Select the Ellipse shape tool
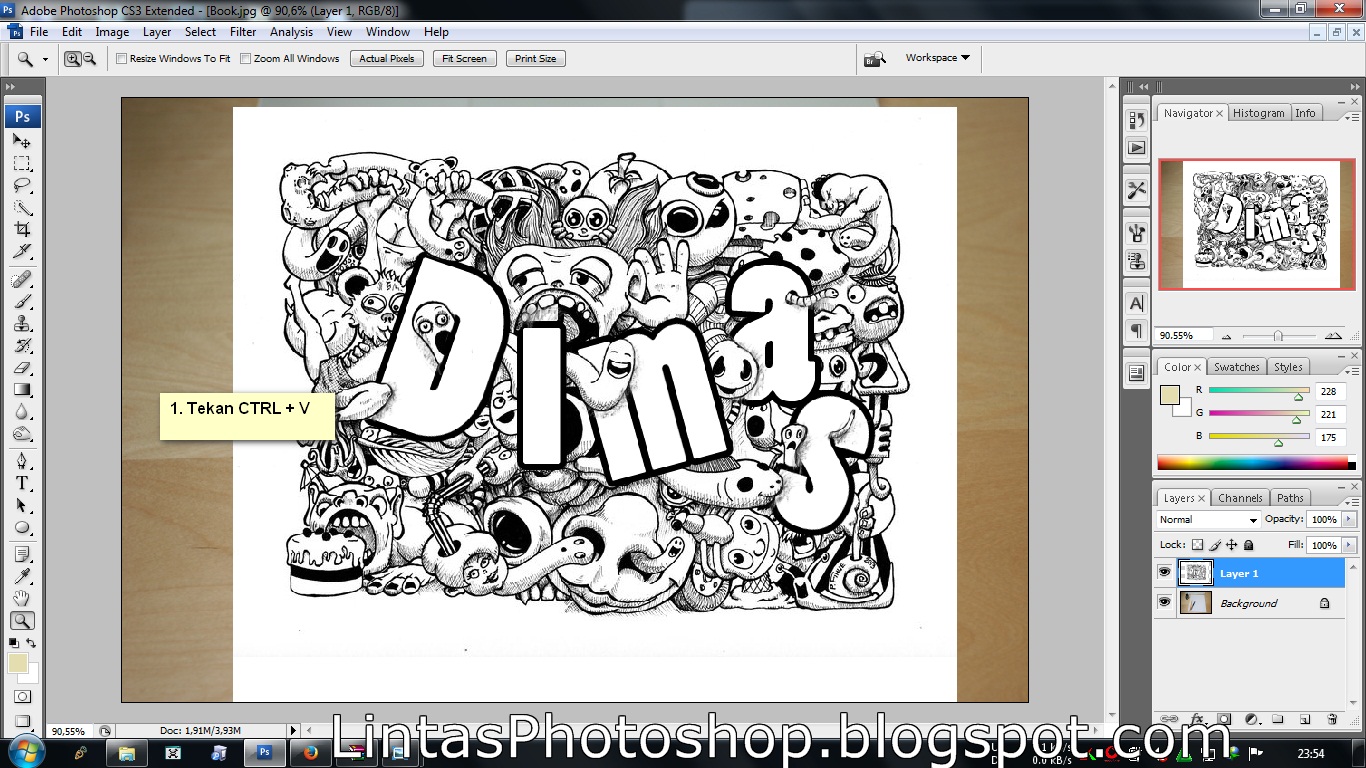The width and height of the screenshot is (1366, 768). (x=22, y=527)
